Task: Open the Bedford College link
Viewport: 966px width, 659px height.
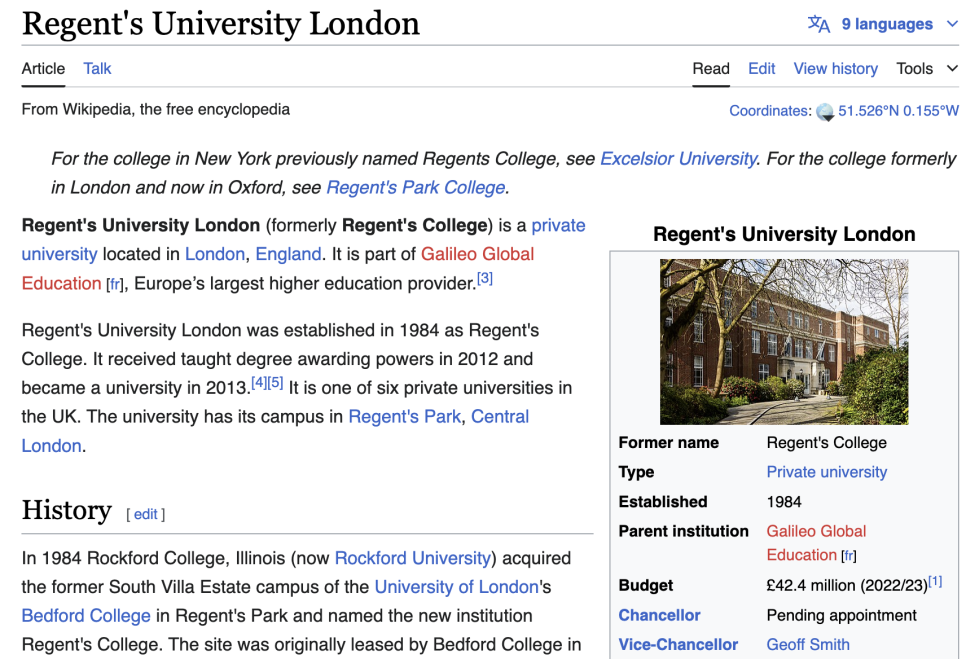Action: pos(86,617)
